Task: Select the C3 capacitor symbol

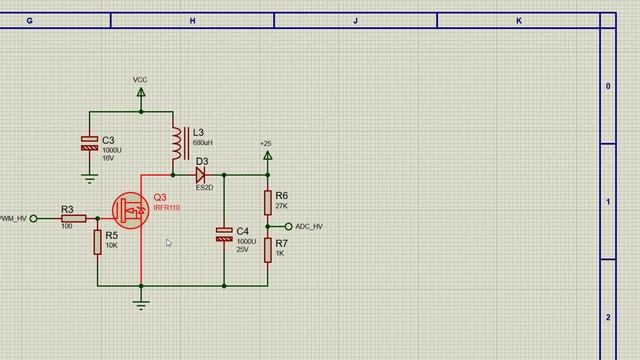Action: [x=89, y=143]
